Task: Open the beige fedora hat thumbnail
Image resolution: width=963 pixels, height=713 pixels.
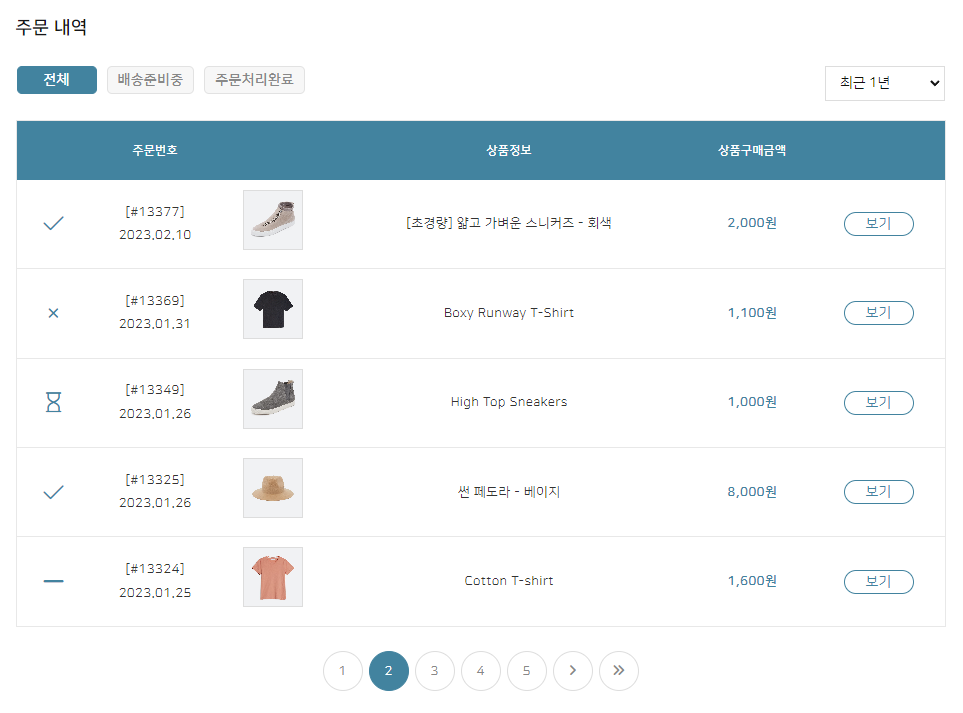Action: (273, 488)
